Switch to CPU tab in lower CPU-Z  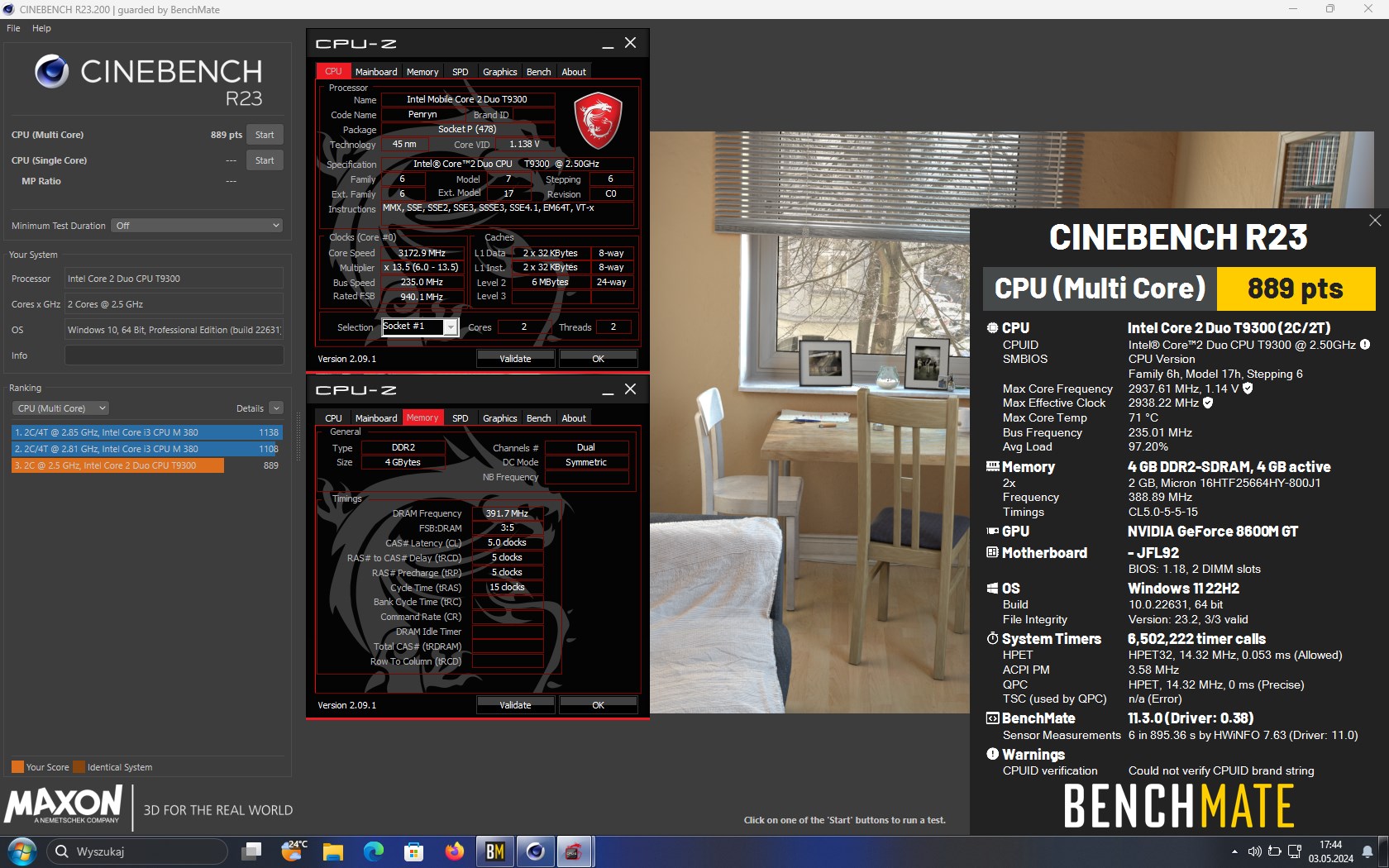333,418
